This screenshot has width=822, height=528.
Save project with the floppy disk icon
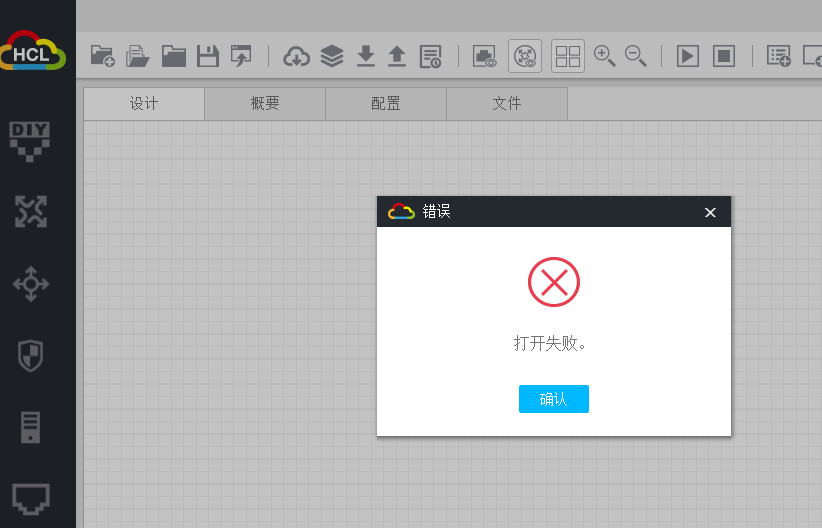(208, 56)
